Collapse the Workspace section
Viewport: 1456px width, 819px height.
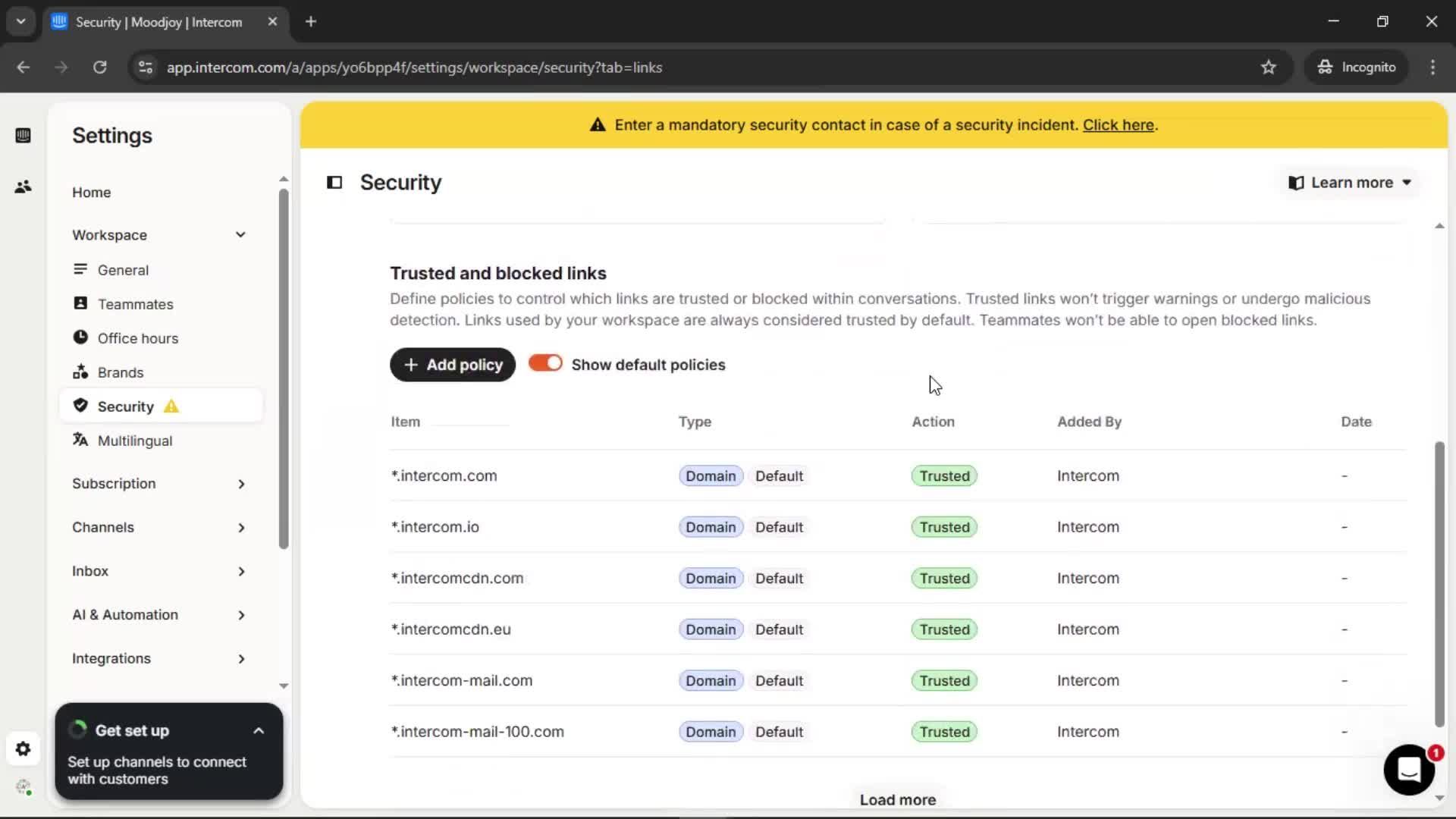pyautogui.click(x=240, y=235)
